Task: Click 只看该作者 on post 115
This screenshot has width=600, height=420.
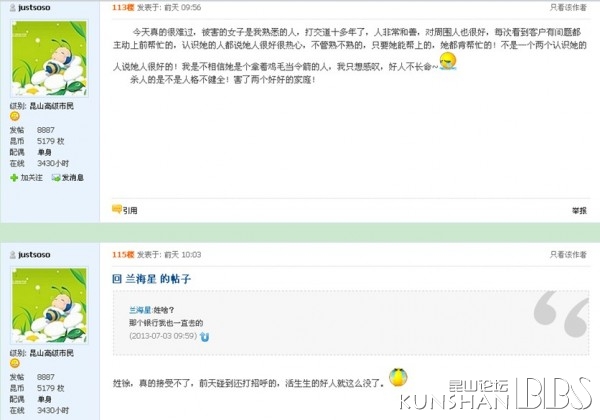Action: pos(568,254)
